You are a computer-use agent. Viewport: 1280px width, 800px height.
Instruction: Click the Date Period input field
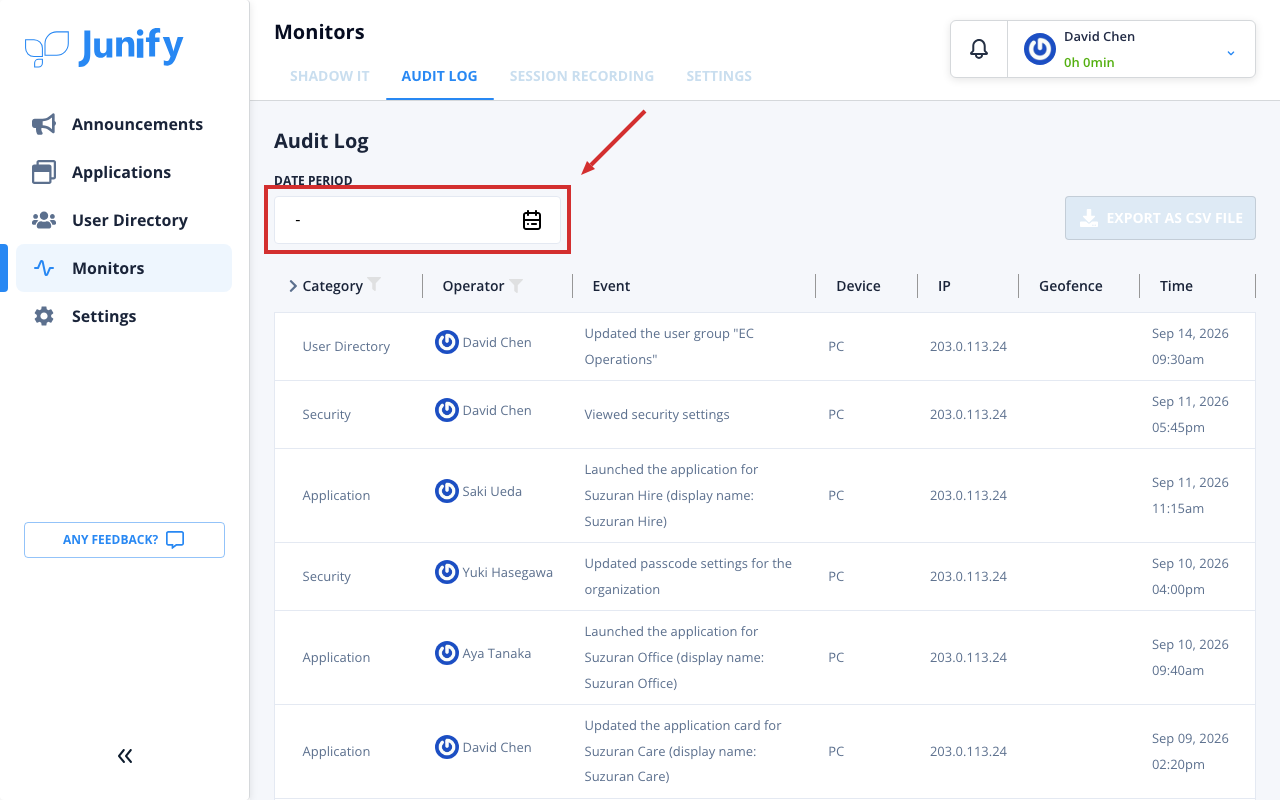(x=418, y=220)
